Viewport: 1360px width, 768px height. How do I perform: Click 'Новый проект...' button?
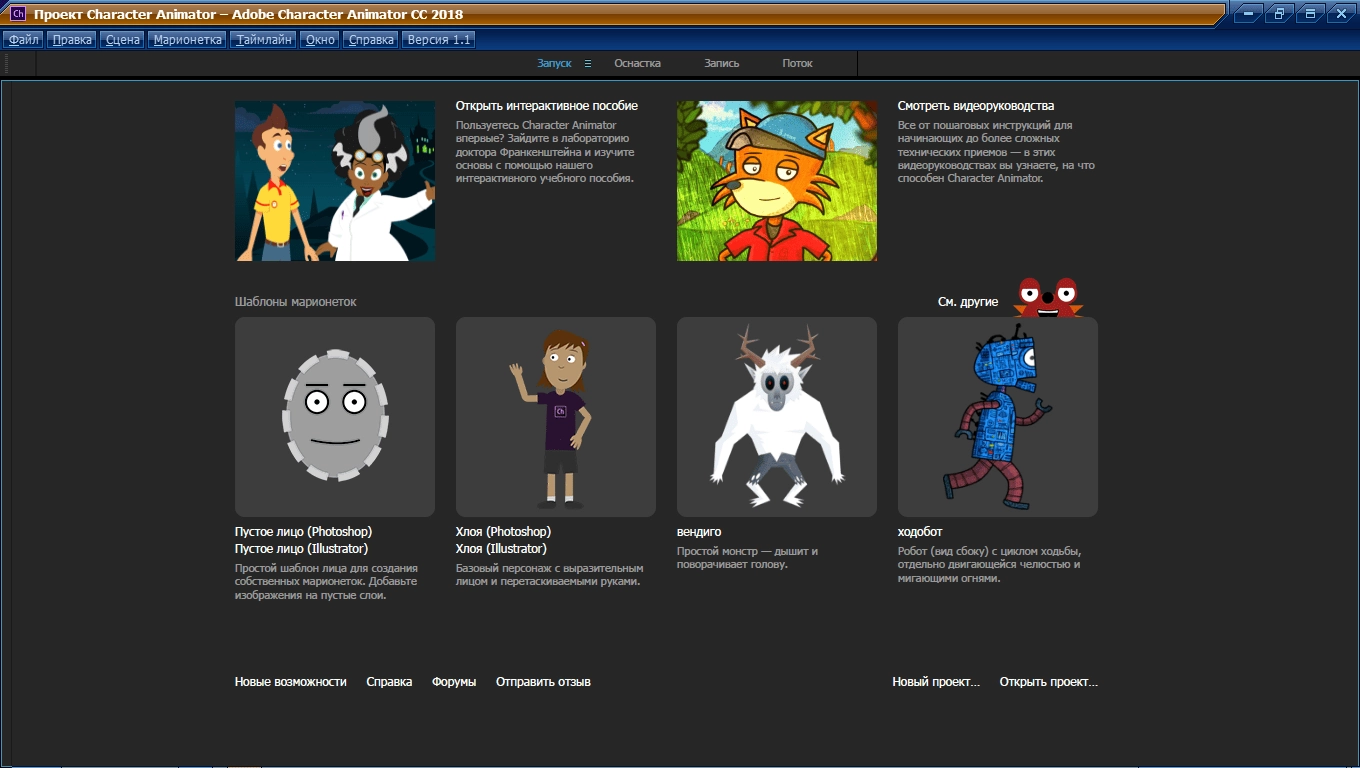[x=936, y=682]
